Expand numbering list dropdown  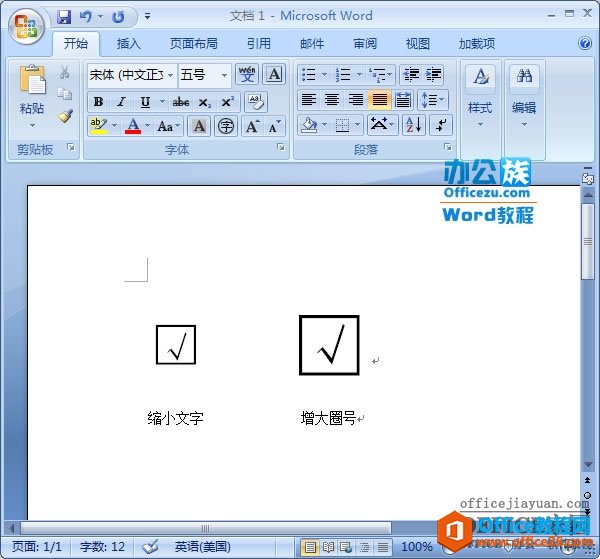pos(359,74)
